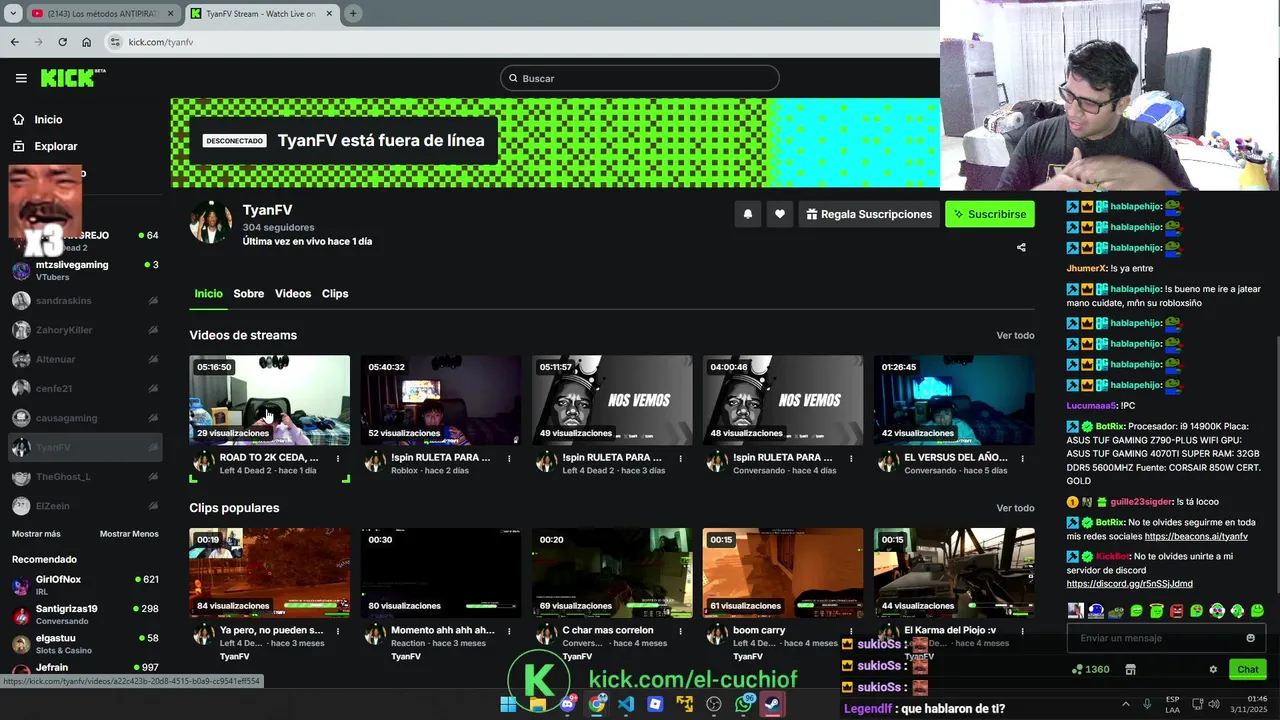Open options for EL VERSUS DEL AÑO video
Image resolution: width=1280 pixels, height=720 pixels.
coord(1022,458)
